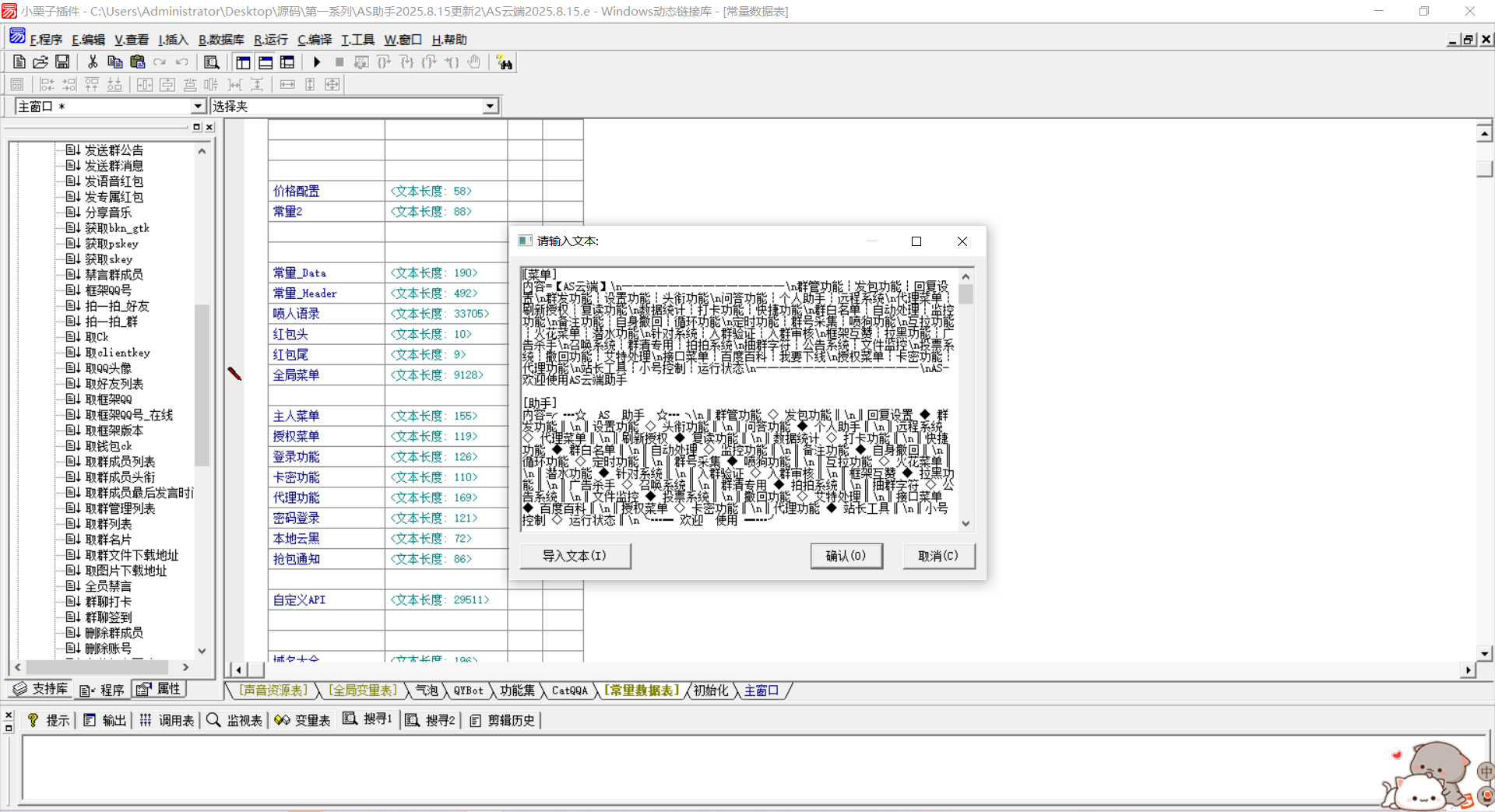Click the dialog text scrollbar down arrow
The width and height of the screenshot is (1495, 812).
pos(966,524)
